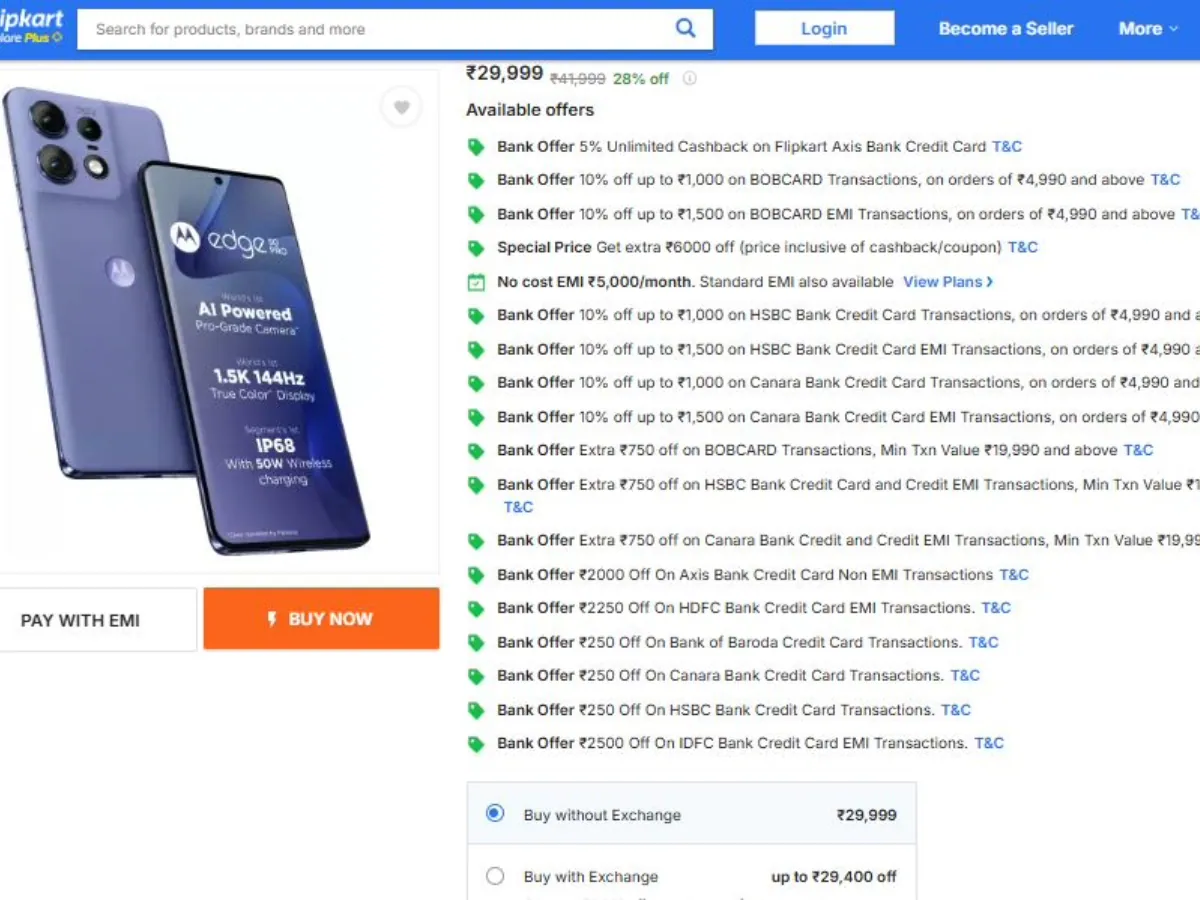Click the Available offers heading

click(x=530, y=110)
